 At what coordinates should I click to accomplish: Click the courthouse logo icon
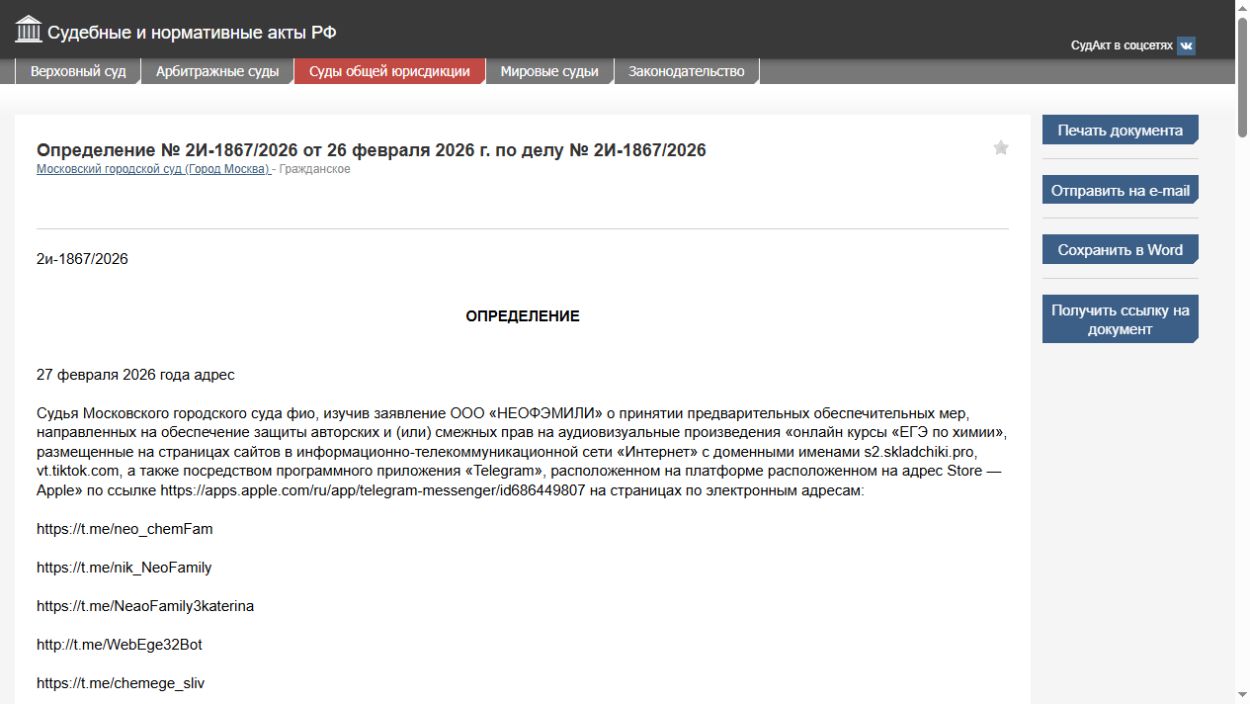[29, 30]
